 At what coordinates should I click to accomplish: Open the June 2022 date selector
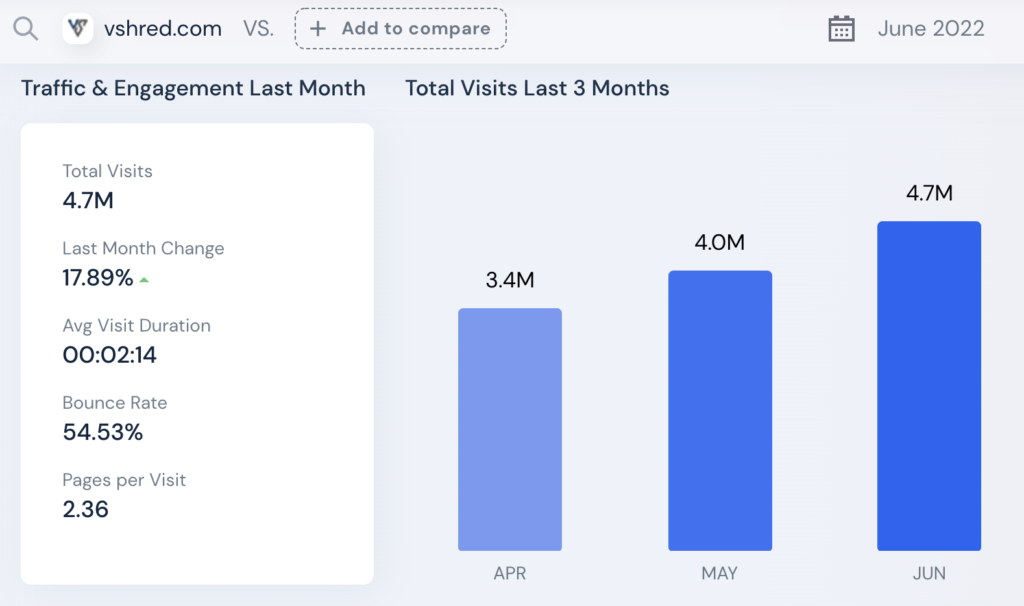931,29
